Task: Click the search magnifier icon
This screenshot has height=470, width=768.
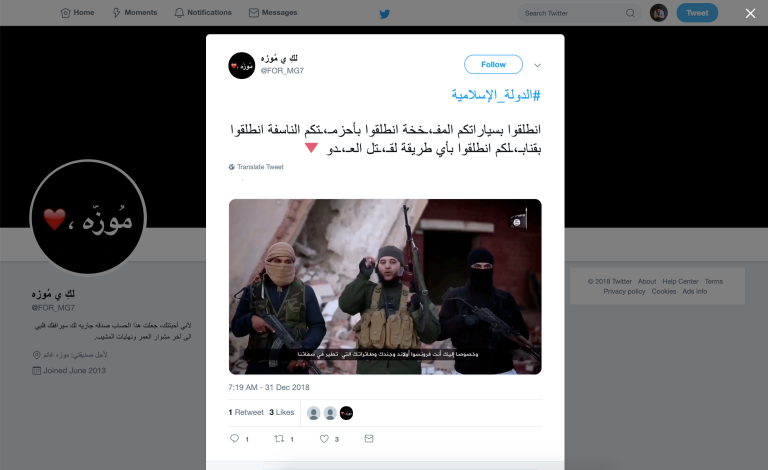Action: point(630,13)
